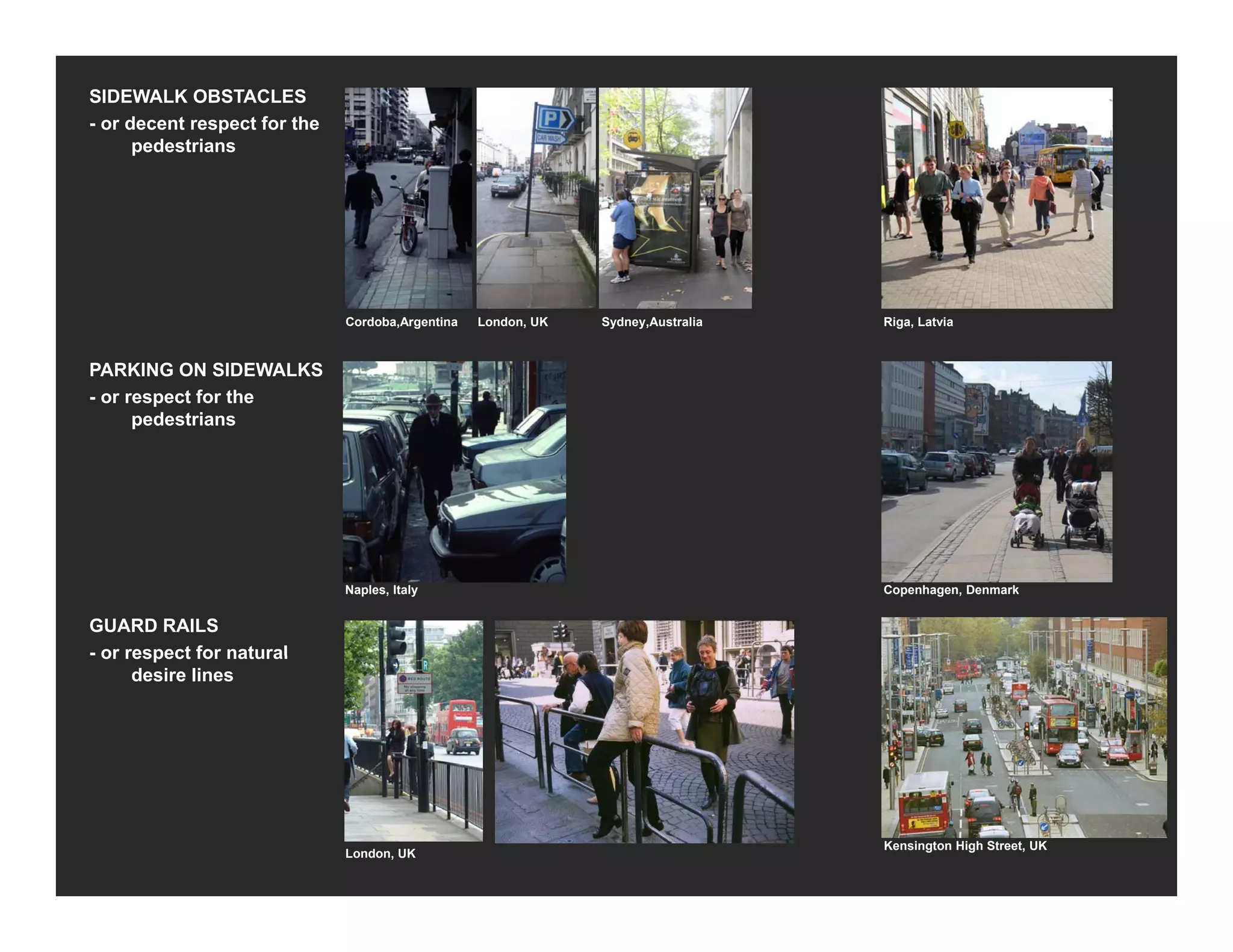Select photo of people leaning on railings
The image size is (1233, 952).
point(644,731)
